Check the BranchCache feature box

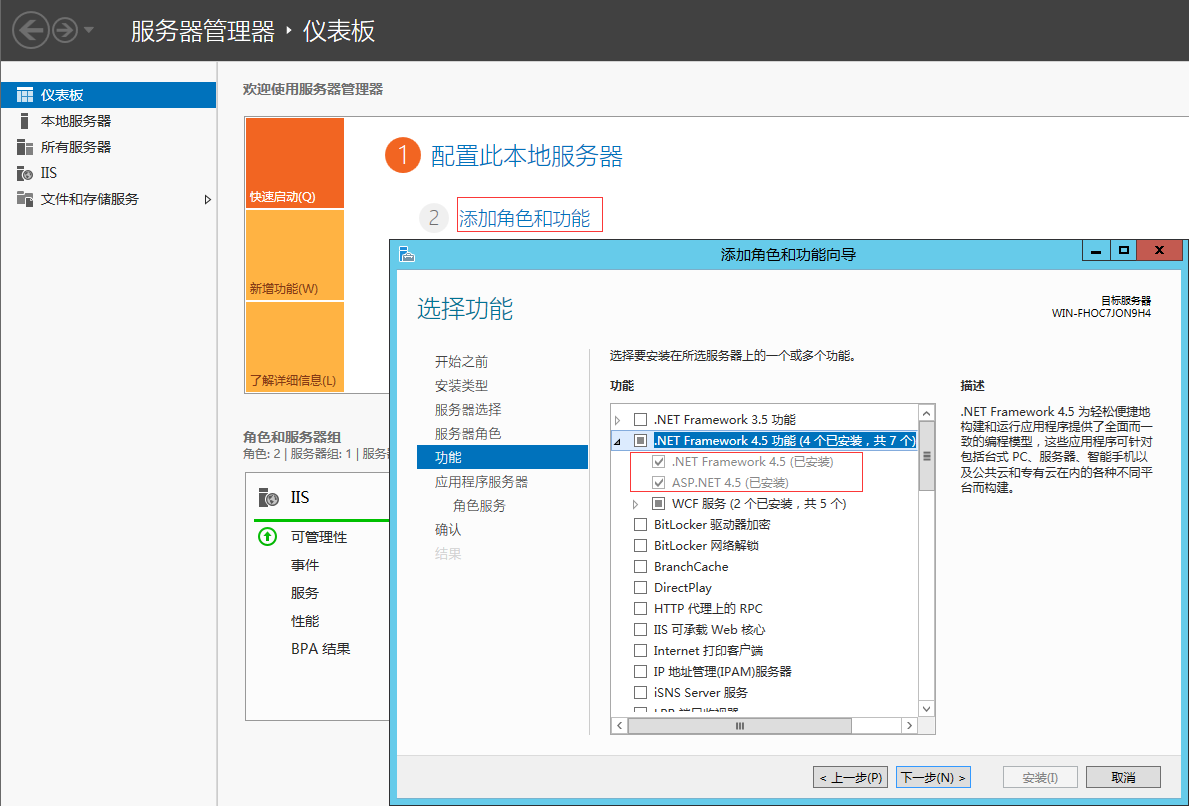pyautogui.click(x=641, y=567)
